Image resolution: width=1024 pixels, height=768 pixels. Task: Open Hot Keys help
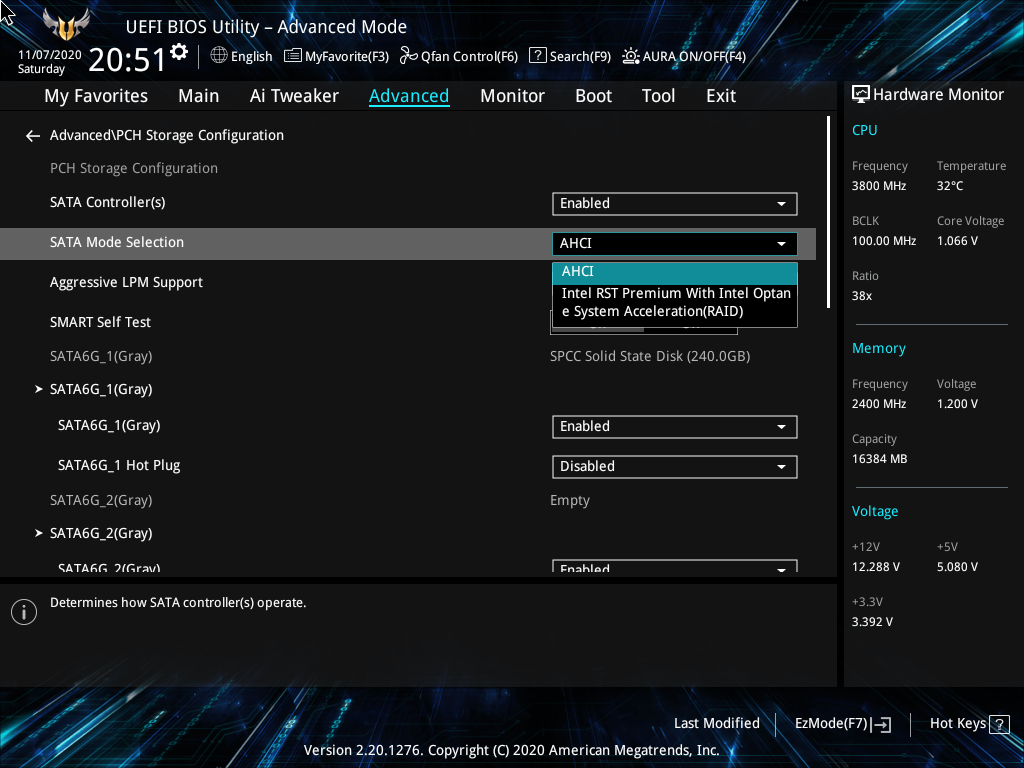click(969, 724)
